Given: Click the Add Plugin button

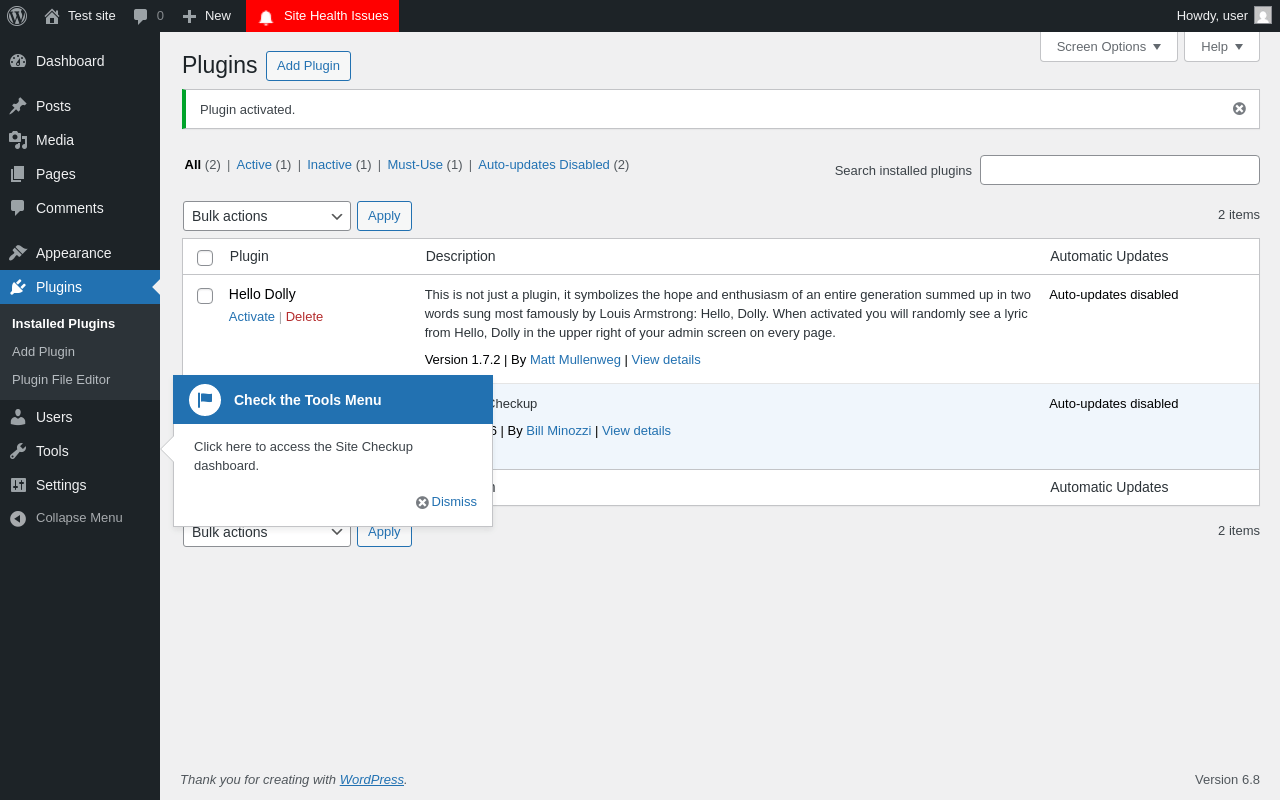Looking at the screenshot, I should [x=308, y=66].
